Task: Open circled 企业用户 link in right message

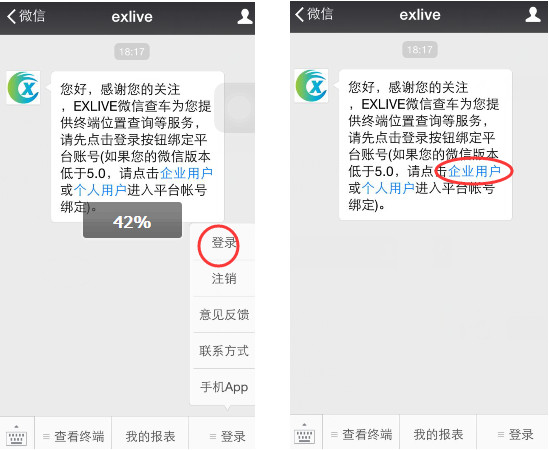Action: point(474,171)
